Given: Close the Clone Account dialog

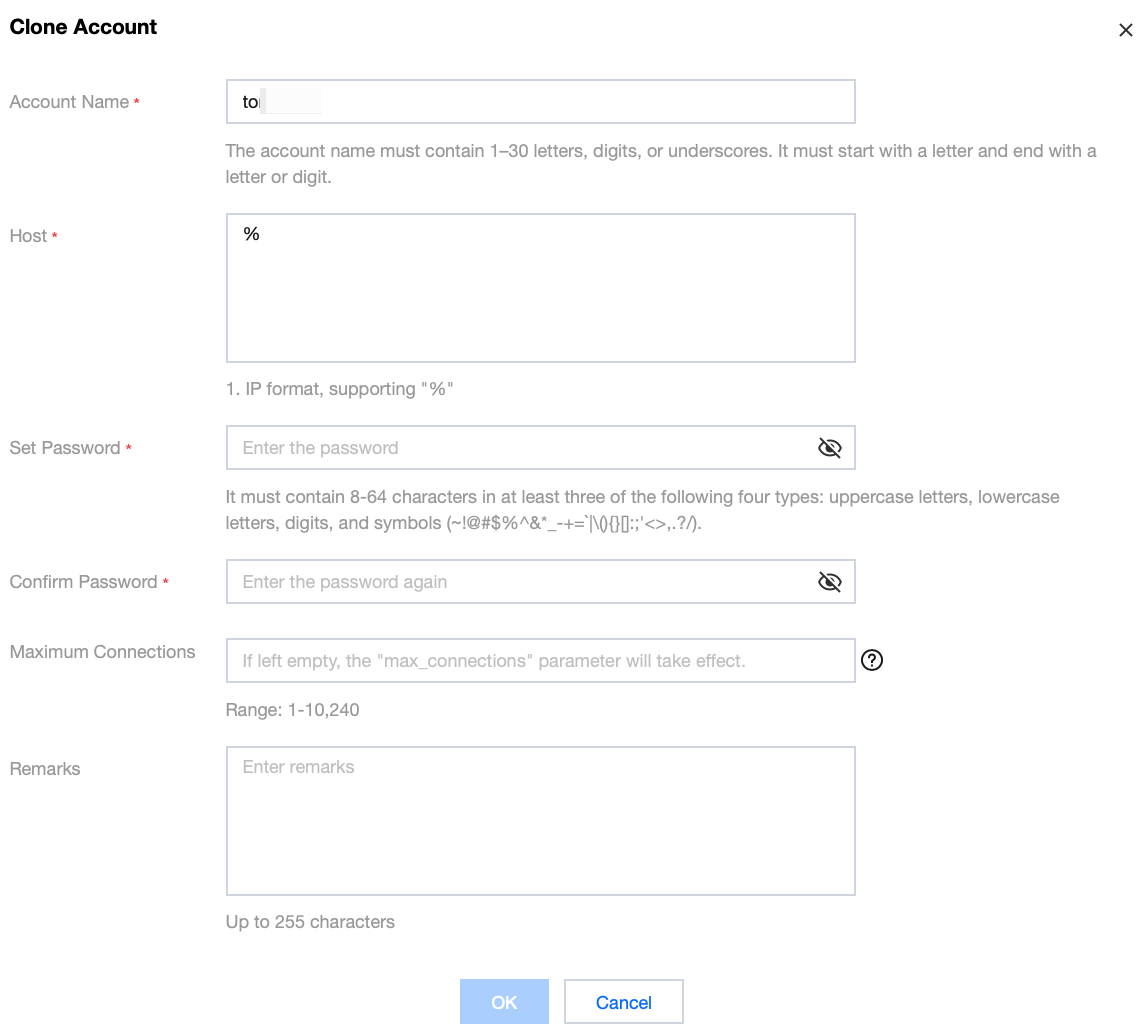Looking at the screenshot, I should point(1125,31).
